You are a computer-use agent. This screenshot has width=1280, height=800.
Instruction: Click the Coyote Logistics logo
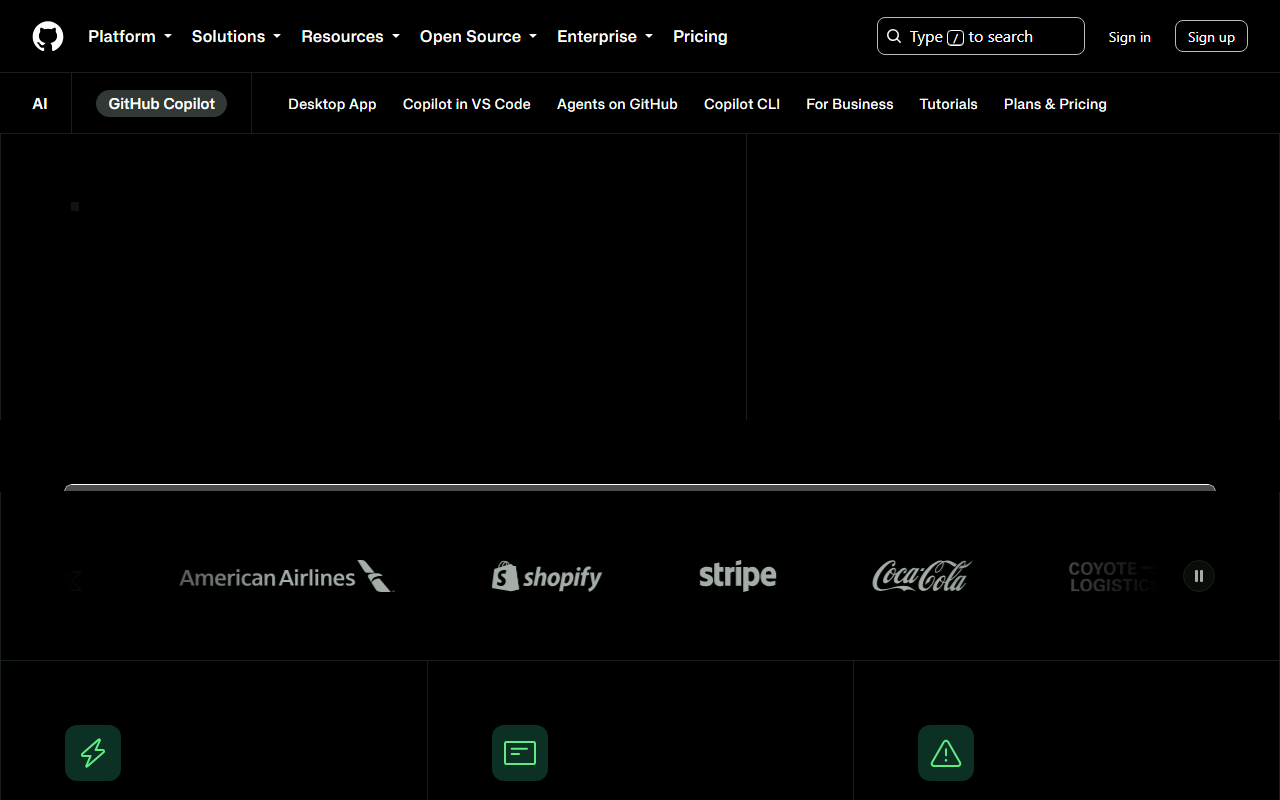pyautogui.click(x=1115, y=576)
